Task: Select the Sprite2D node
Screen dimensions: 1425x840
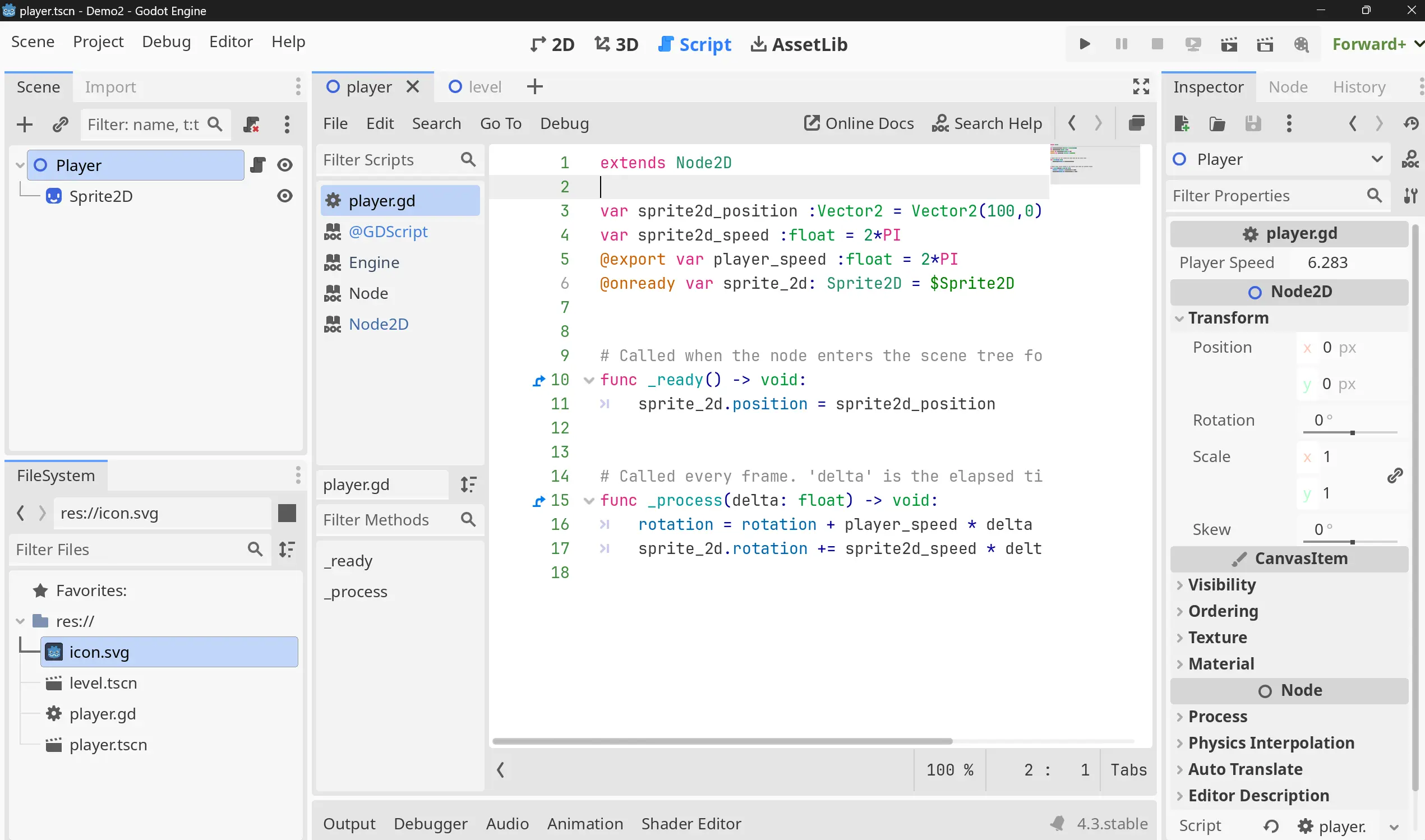Action: coord(101,196)
